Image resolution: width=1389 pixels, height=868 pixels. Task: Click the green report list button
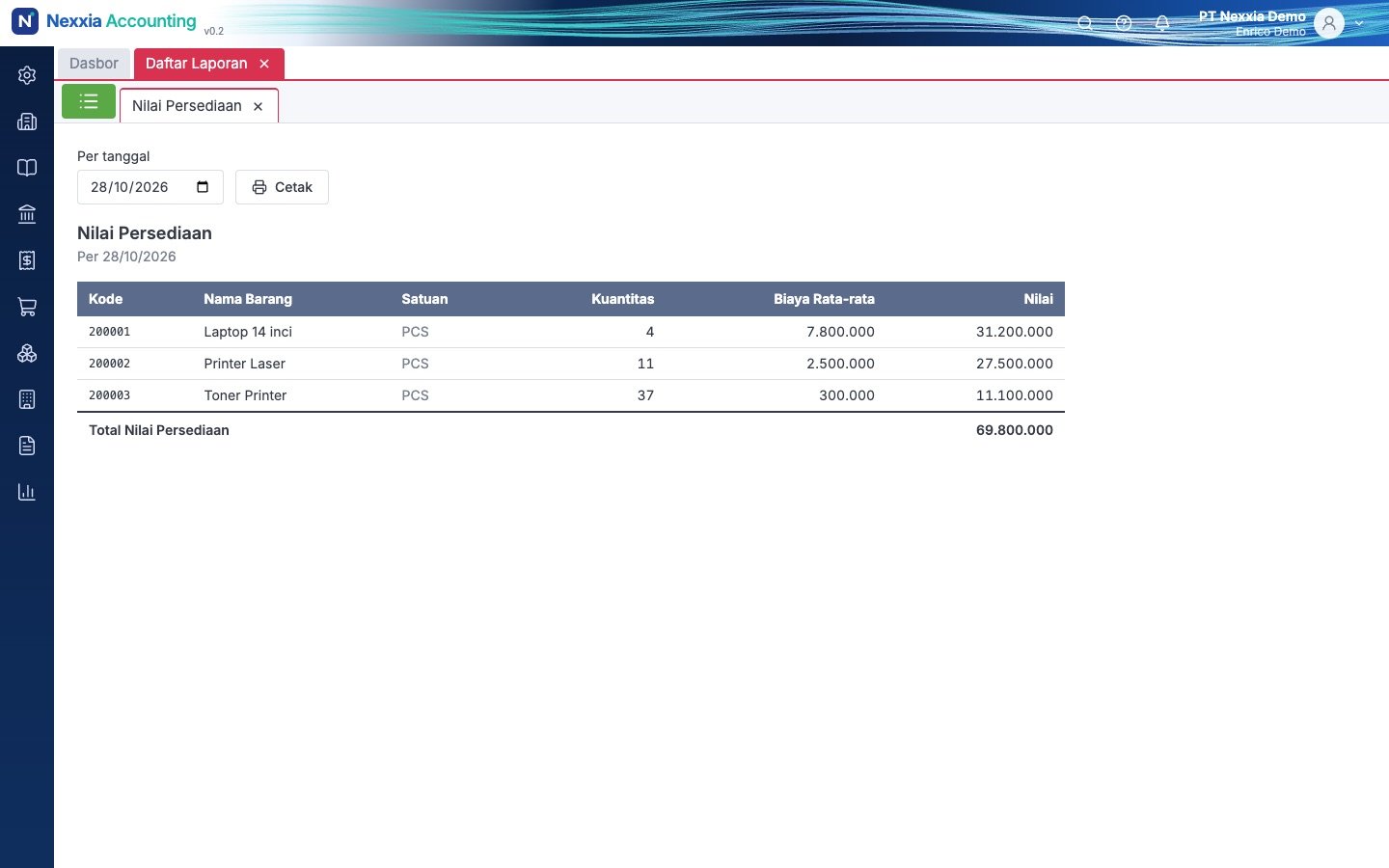click(89, 101)
